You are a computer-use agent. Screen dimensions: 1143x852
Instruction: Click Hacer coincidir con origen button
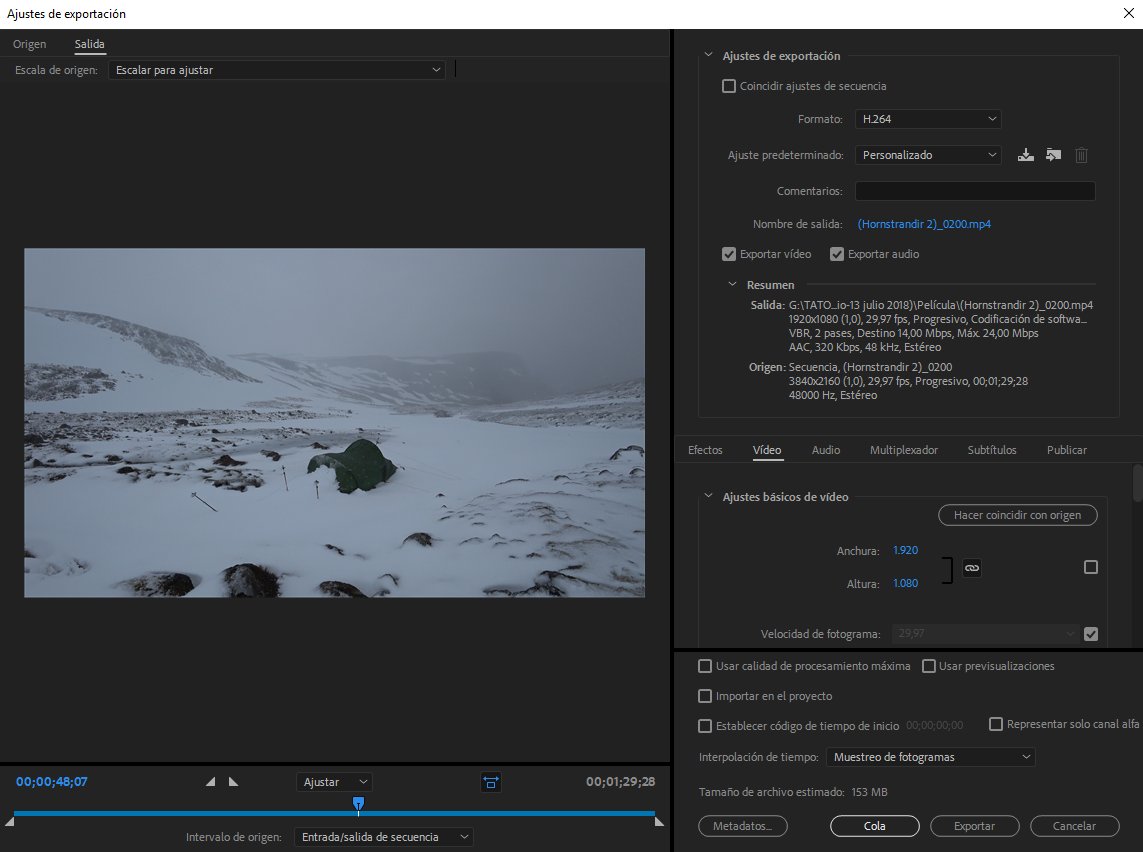(1018, 515)
